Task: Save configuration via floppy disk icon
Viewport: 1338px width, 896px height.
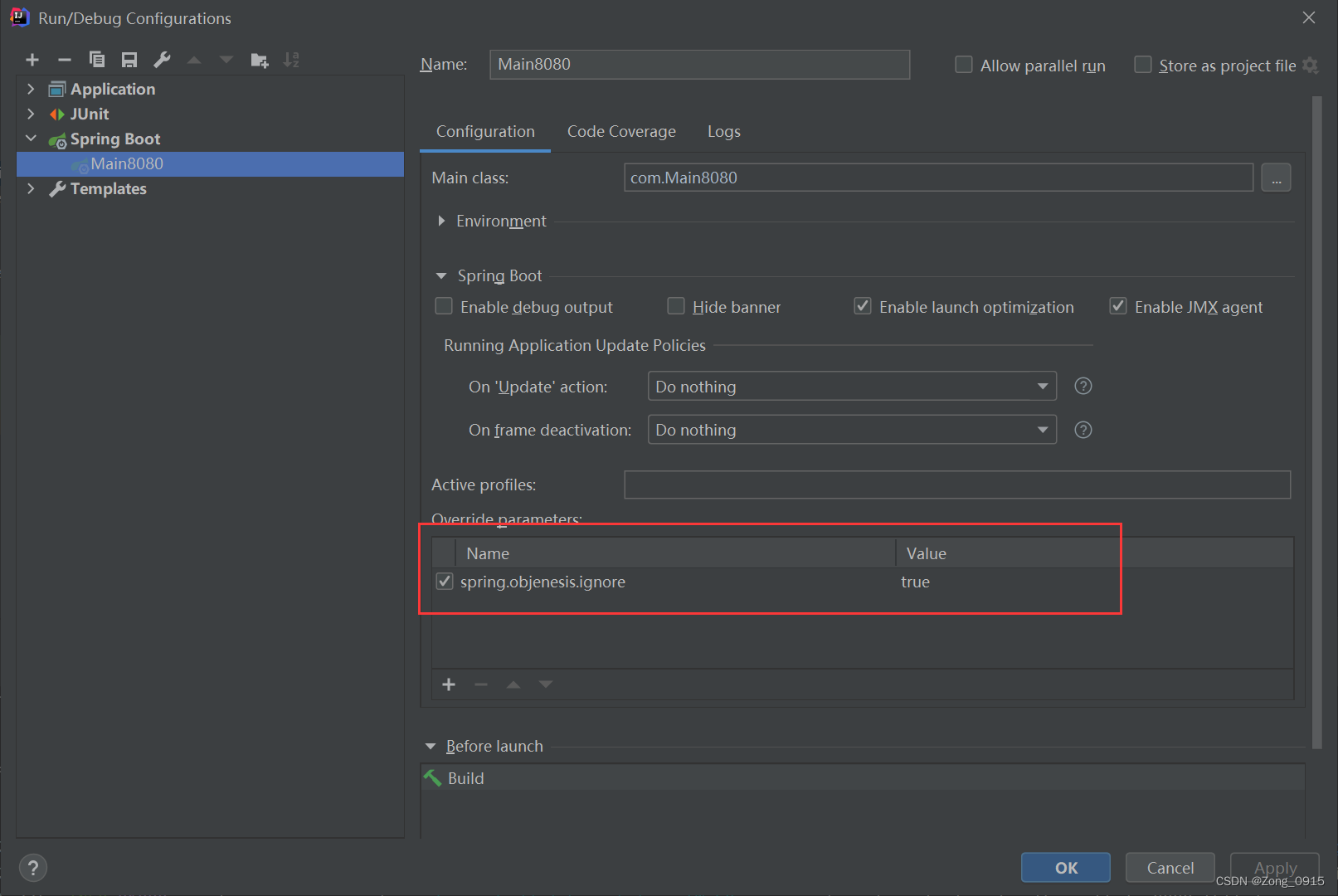Action: tap(129, 60)
